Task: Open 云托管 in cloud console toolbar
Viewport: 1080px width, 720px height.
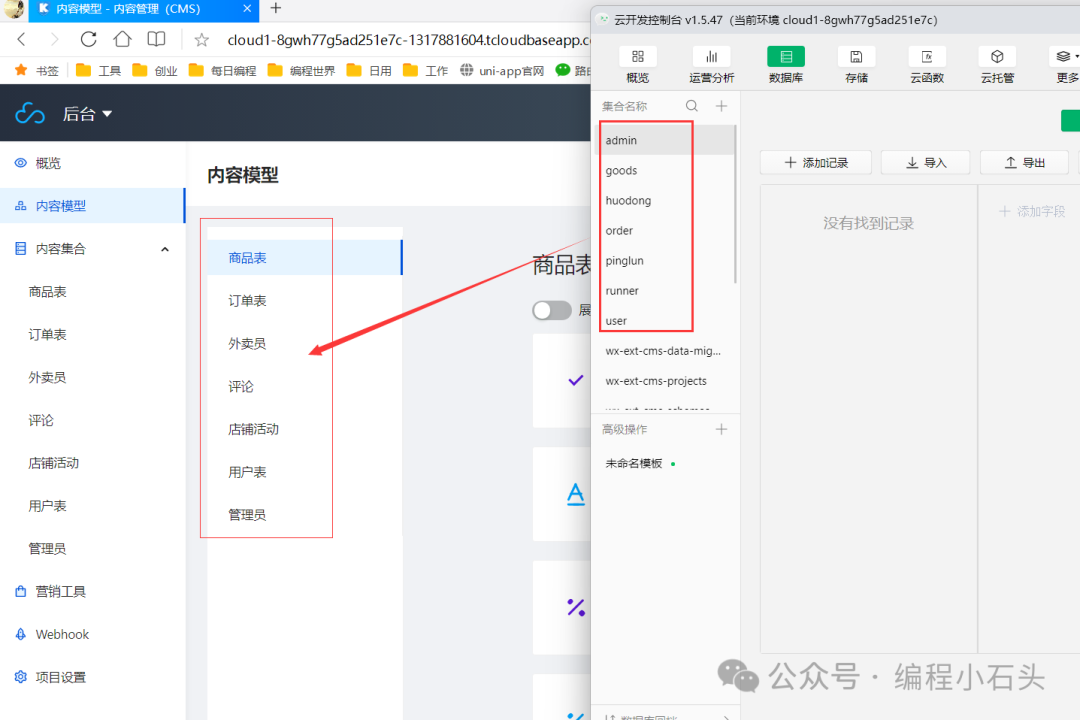Action: click(x=997, y=65)
